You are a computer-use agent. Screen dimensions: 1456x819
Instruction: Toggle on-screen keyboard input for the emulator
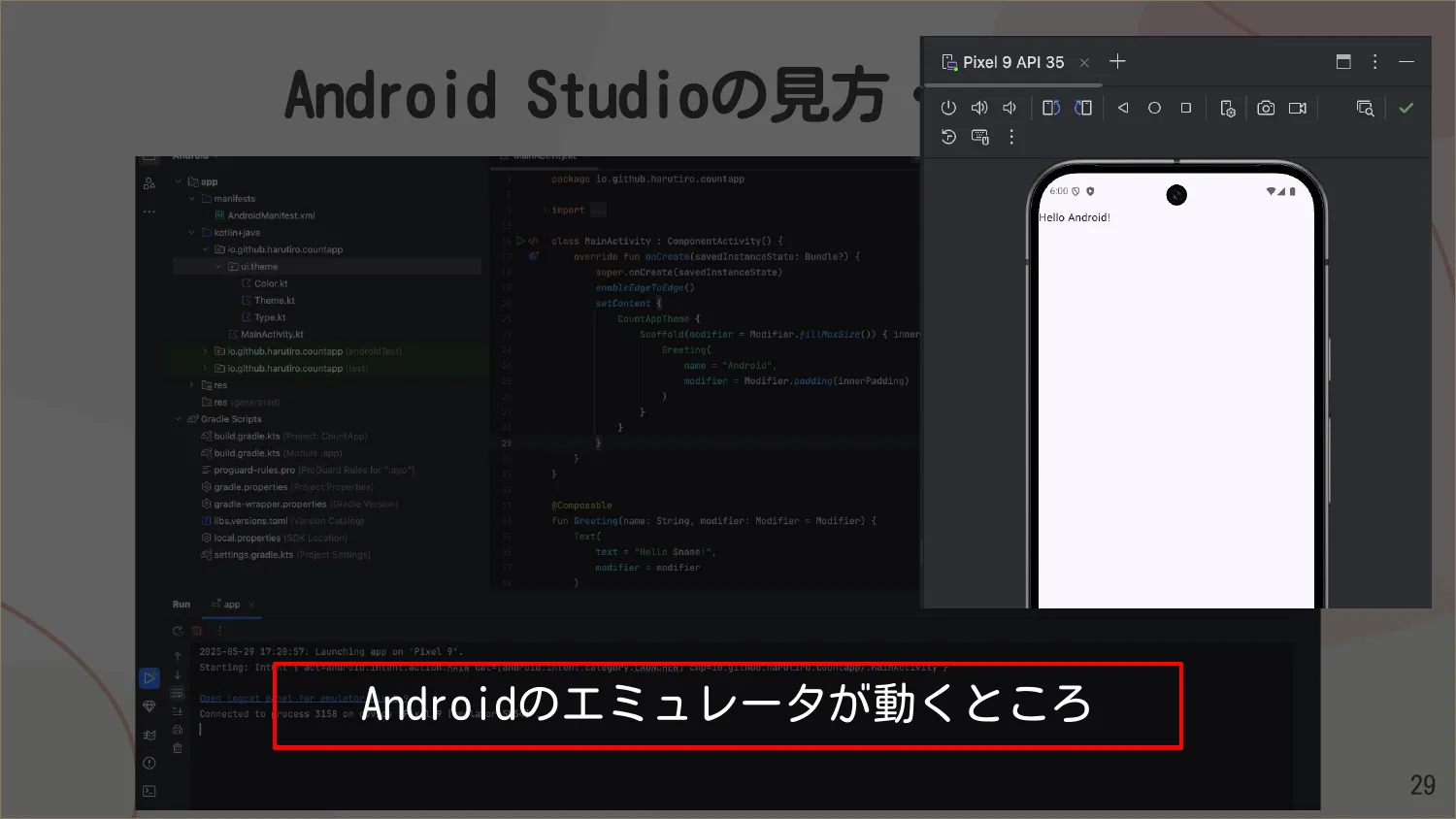point(979,137)
